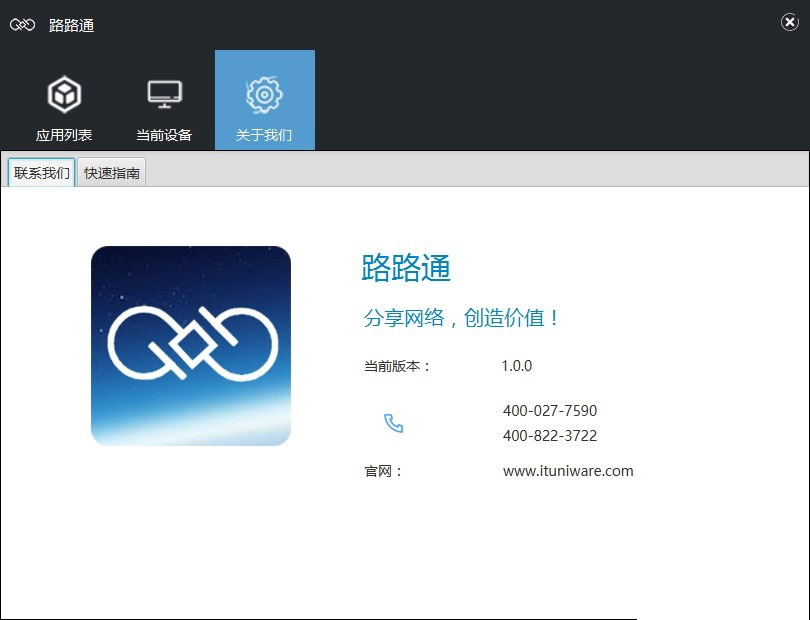Click the version number 1.0.0

516,366
